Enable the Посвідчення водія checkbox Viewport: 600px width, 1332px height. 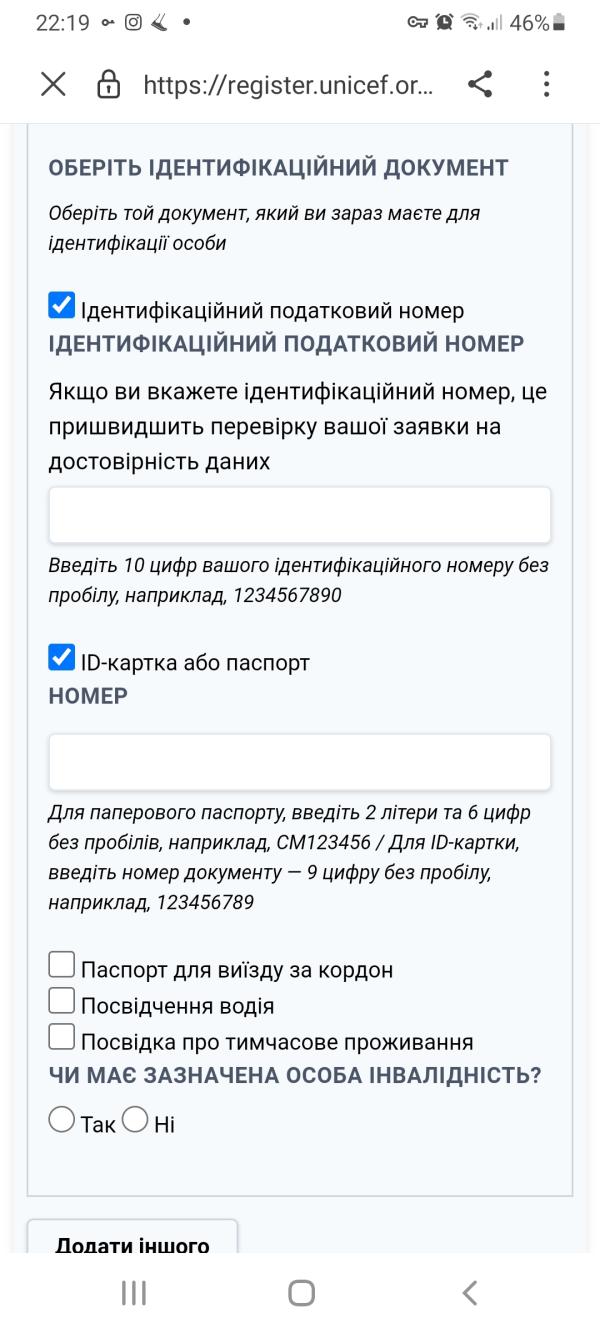(x=62, y=1001)
